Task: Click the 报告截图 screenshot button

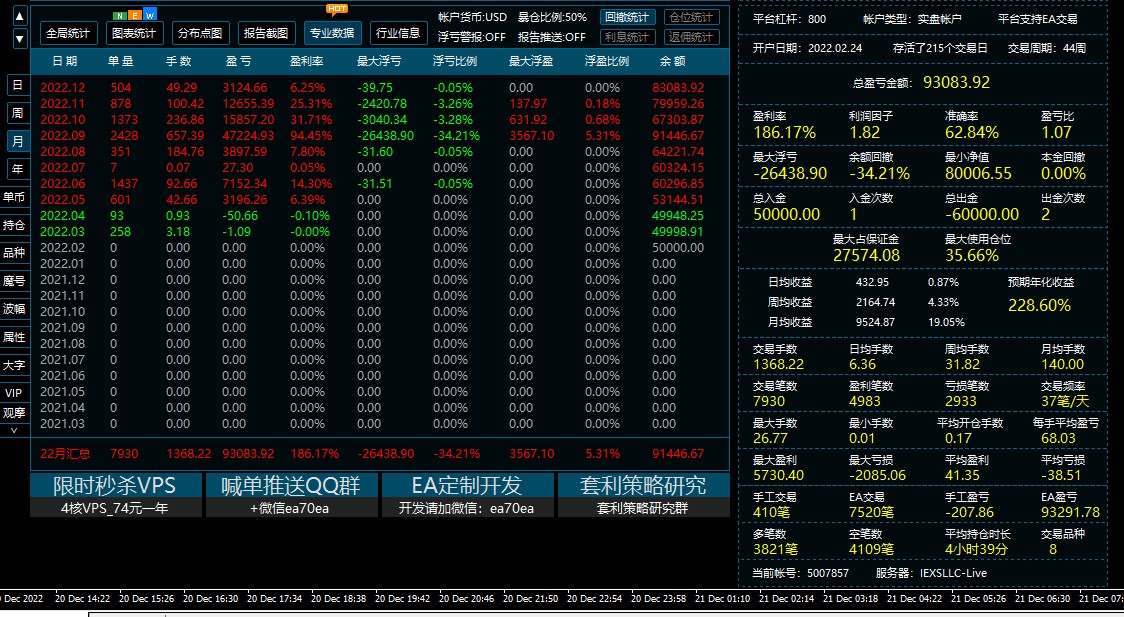Action: point(267,33)
